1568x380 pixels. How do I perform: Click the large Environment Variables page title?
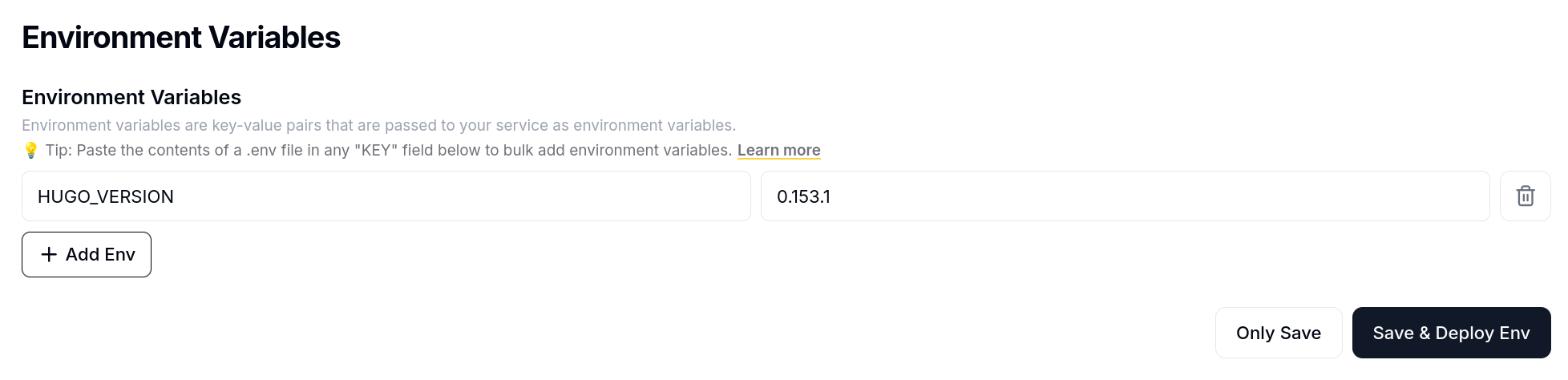[181, 38]
